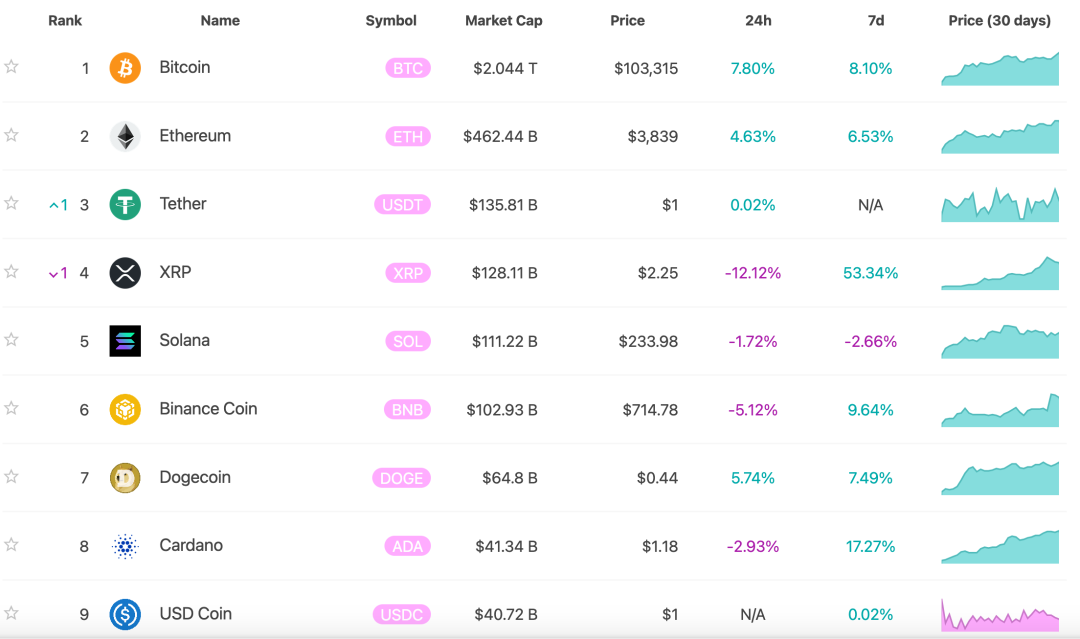The height and width of the screenshot is (639, 1080).
Task: Sort by the 24h change column
Action: (x=758, y=20)
